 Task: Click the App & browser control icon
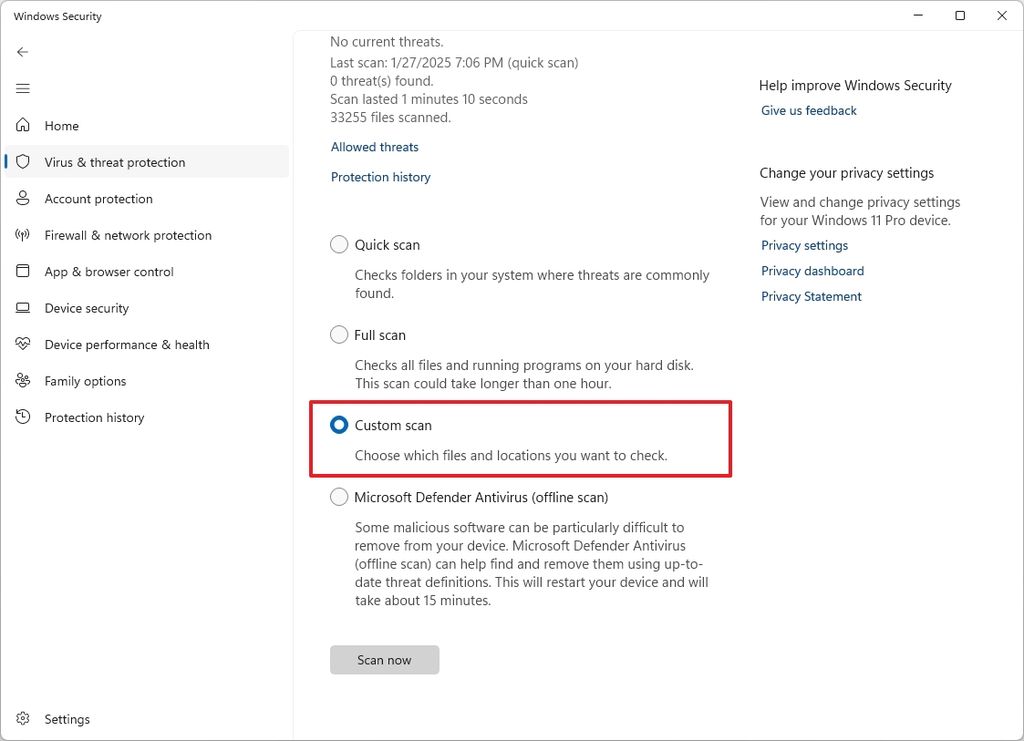tap(22, 271)
